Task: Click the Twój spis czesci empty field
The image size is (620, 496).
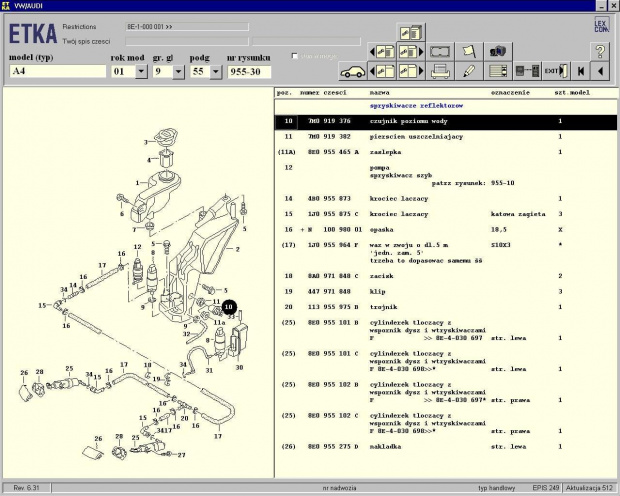Action: click(x=187, y=41)
